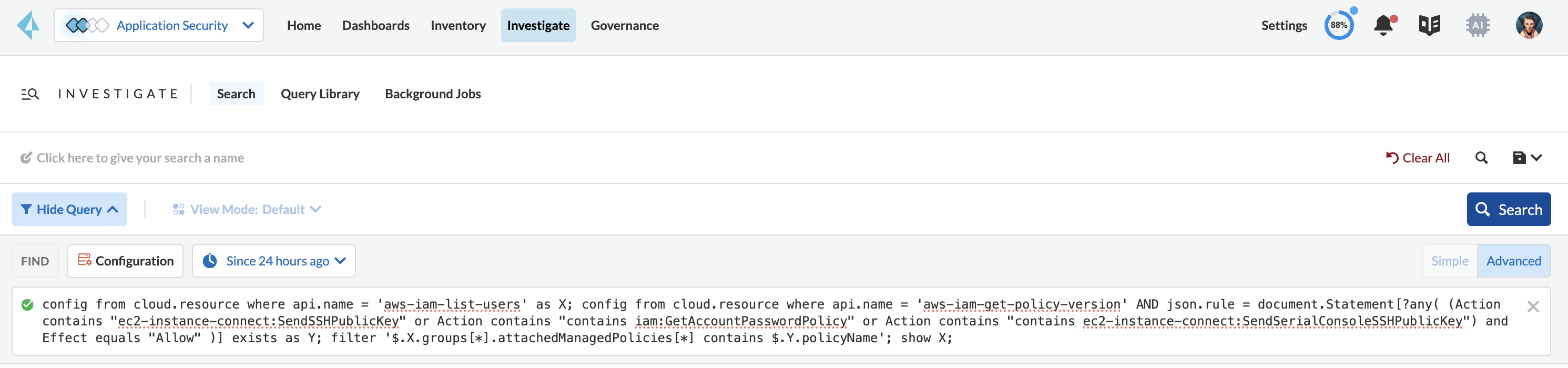The height and width of the screenshot is (368, 1568).
Task: Open the notifications bell icon
Action: (1383, 26)
